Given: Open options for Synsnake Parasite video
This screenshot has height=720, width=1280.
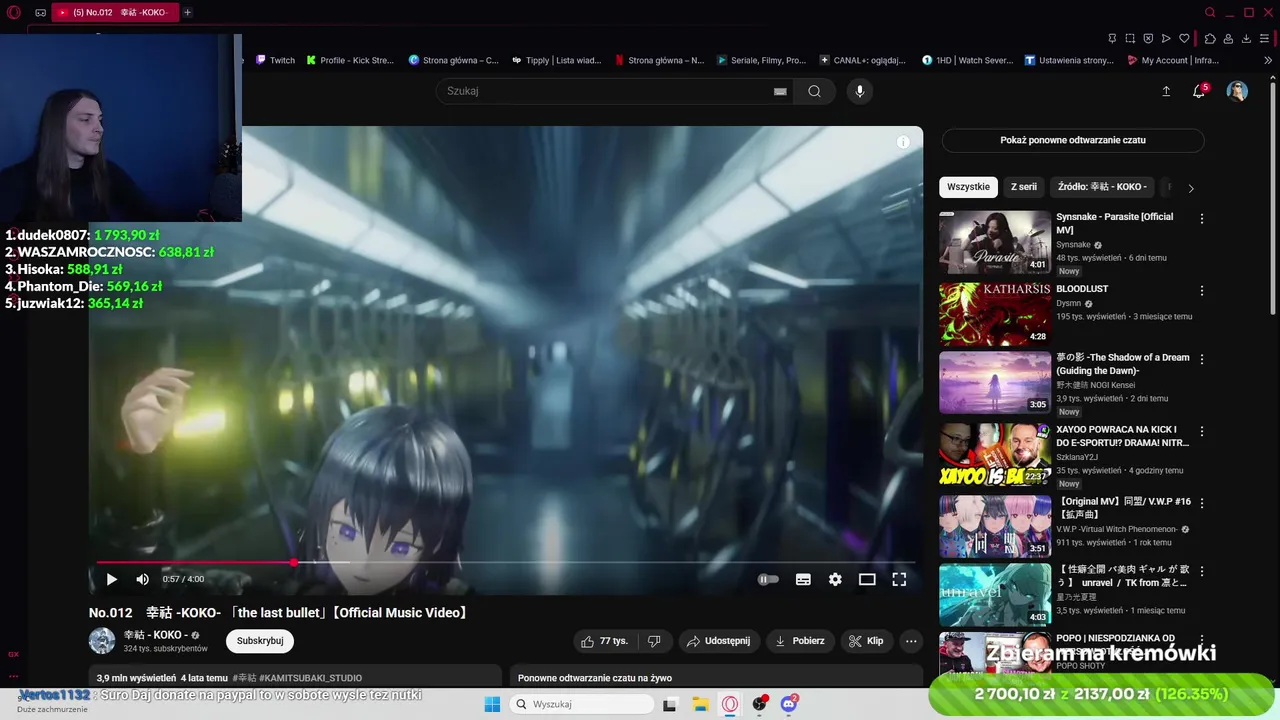Looking at the screenshot, I should pyautogui.click(x=1202, y=219).
